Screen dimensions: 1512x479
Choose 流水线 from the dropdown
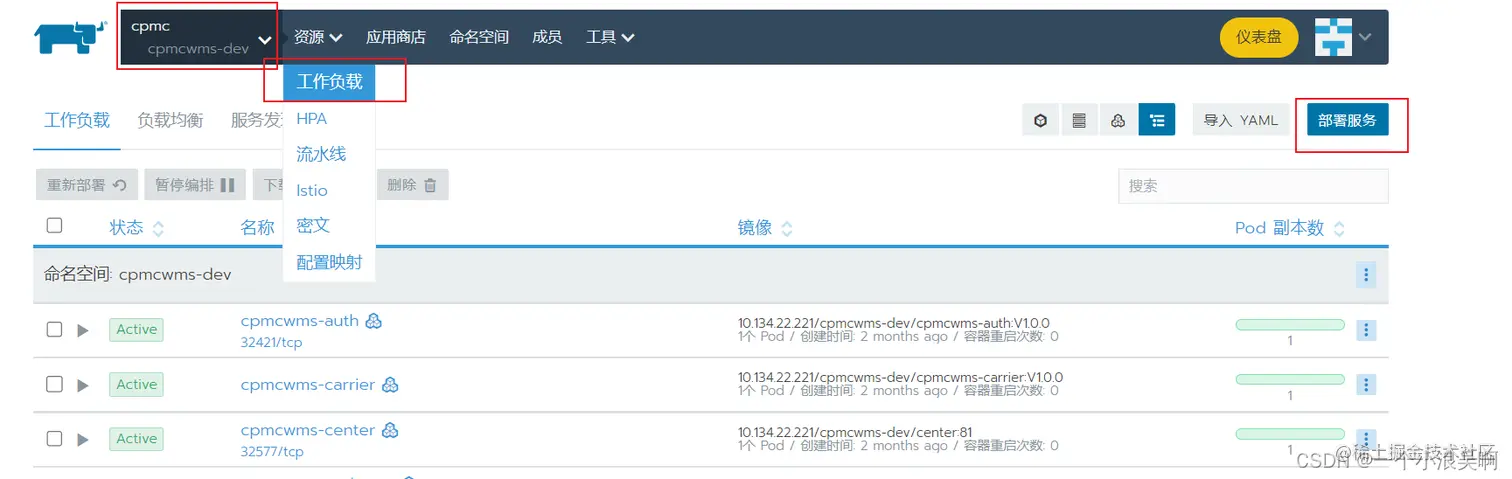[x=321, y=154]
